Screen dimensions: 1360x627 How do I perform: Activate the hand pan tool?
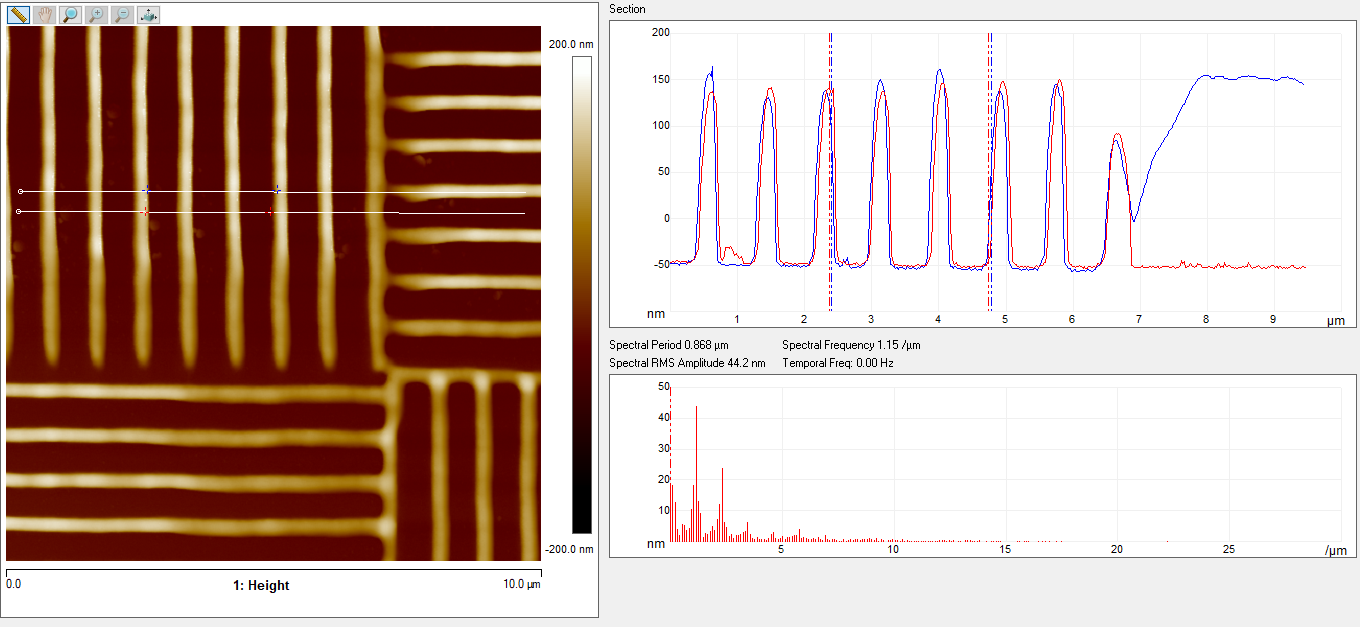pyautogui.click(x=45, y=14)
